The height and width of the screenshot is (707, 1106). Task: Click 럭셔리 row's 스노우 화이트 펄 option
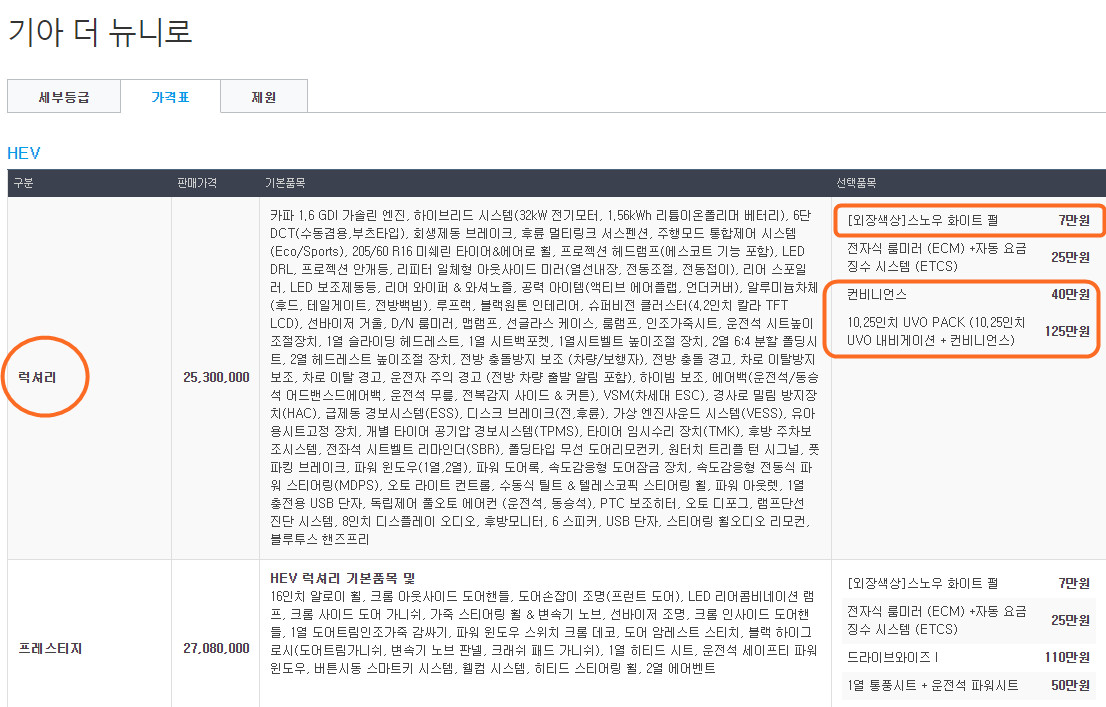tap(923, 220)
